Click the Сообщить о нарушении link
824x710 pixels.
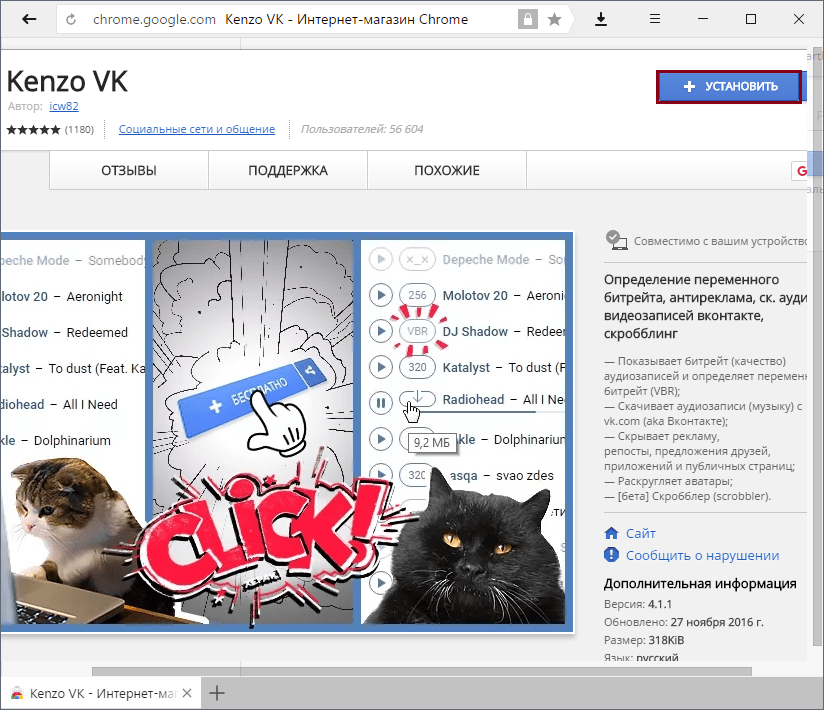pos(702,555)
